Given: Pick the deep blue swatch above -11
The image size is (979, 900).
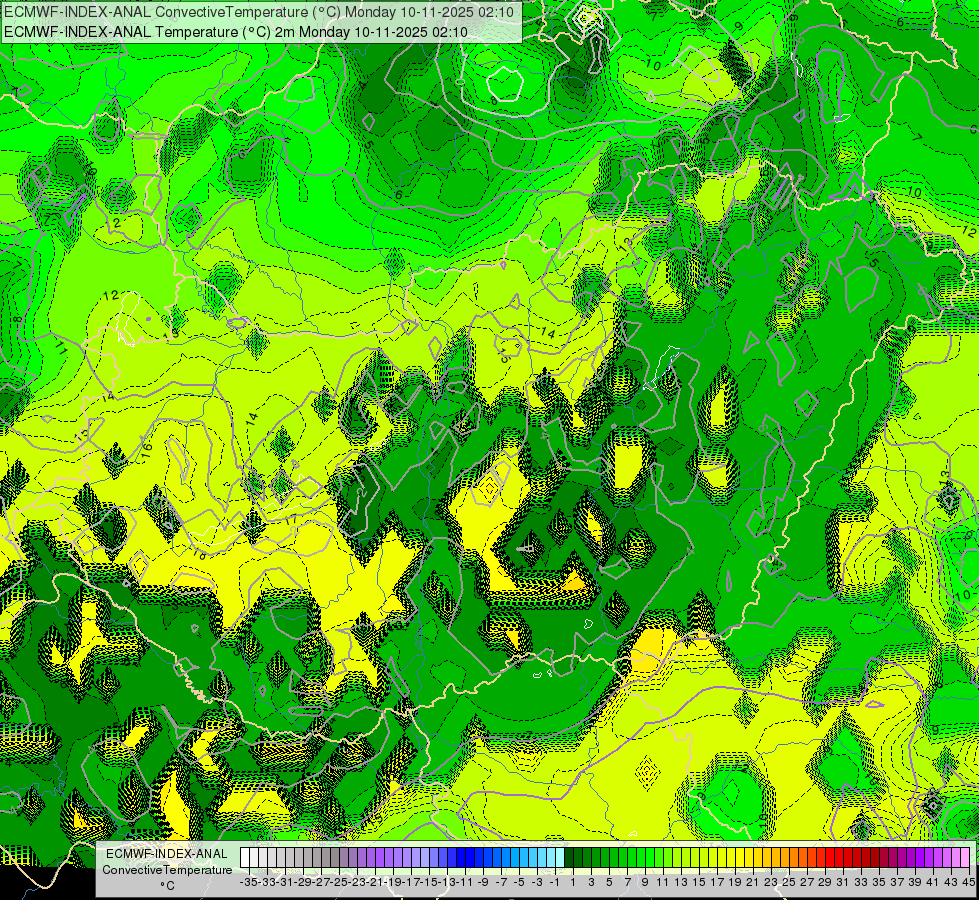Looking at the screenshot, I should [x=461, y=858].
